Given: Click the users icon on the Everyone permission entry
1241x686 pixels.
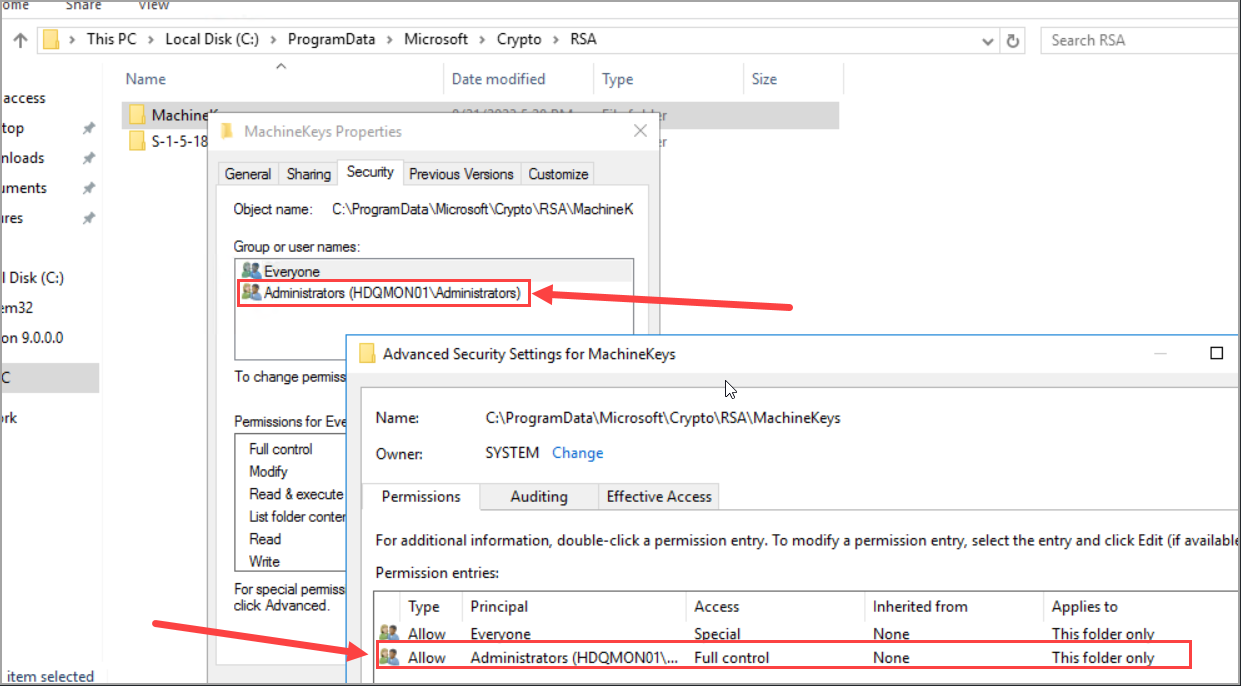Looking at the screenshot, I should click(390, 633).
